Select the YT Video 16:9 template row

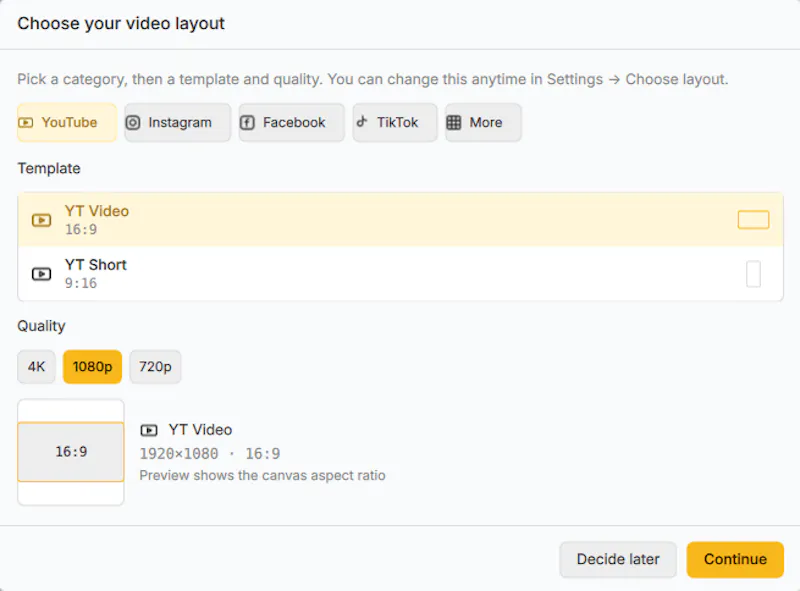tap(401, 220)
